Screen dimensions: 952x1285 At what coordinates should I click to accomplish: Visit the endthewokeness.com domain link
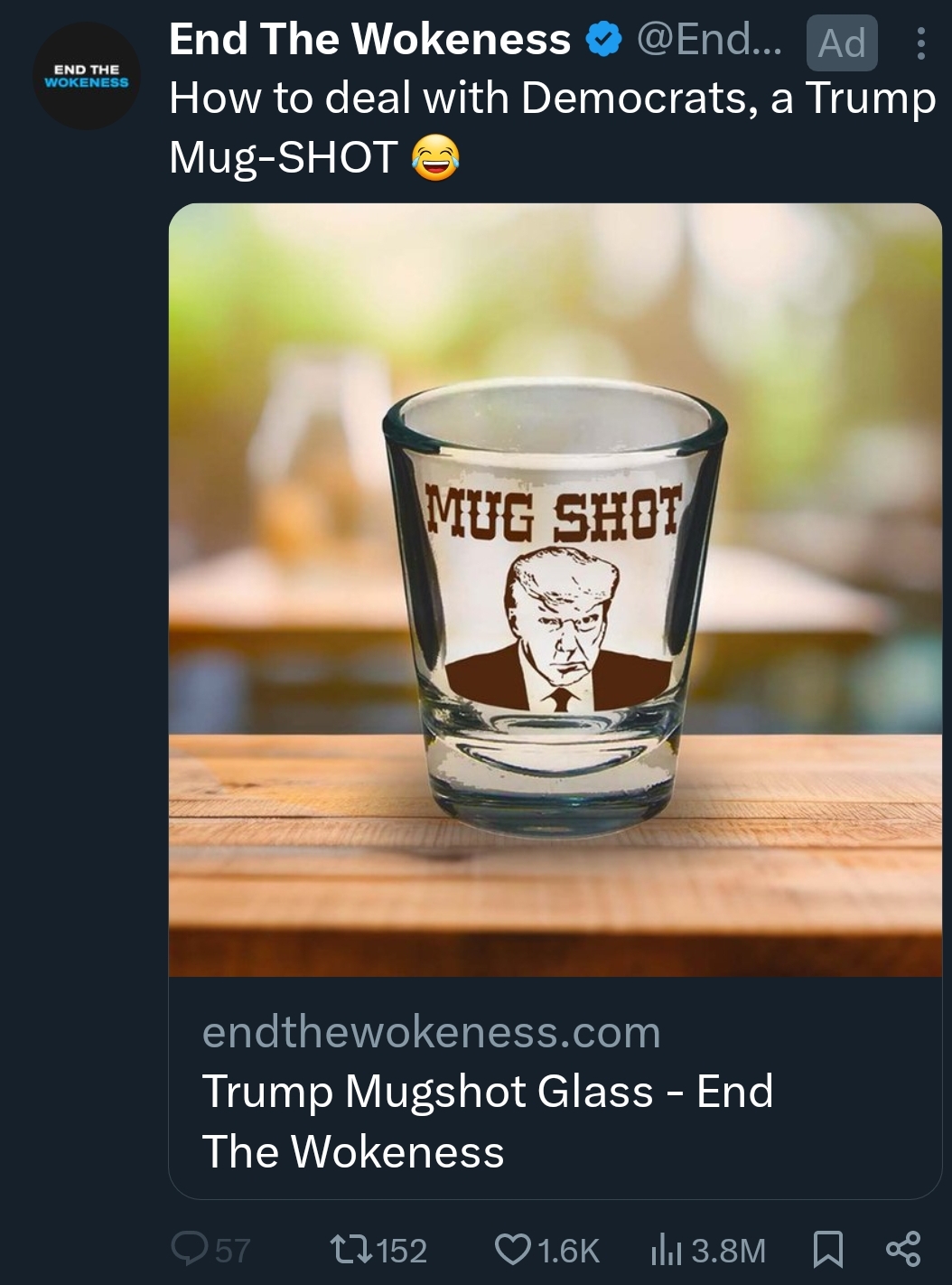pyautogui.click(x=431, y=1032)
